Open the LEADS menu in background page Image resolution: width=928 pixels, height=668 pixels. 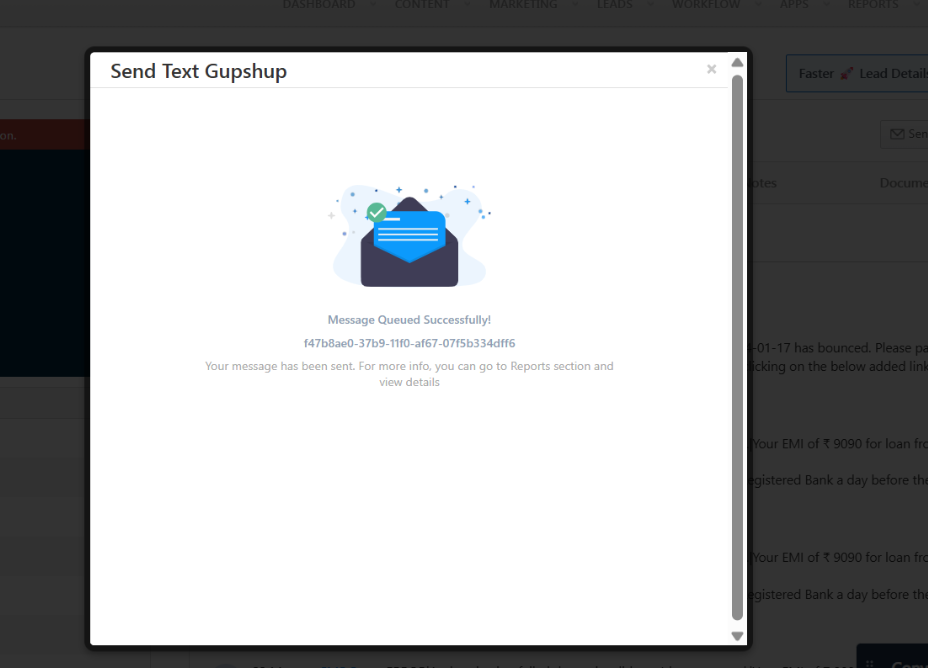click(614, 5)
